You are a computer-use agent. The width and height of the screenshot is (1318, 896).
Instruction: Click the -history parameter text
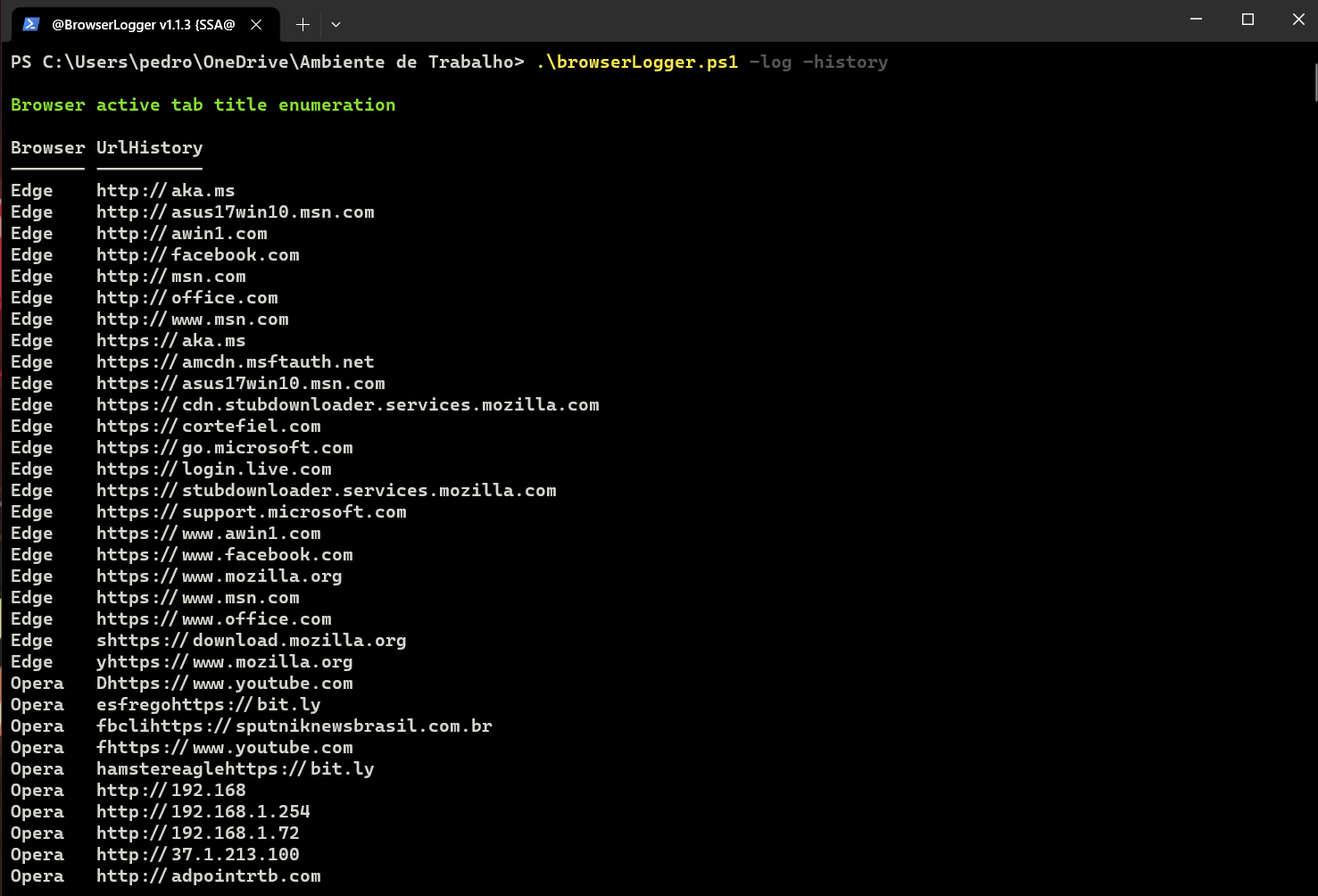pos(845,62)
